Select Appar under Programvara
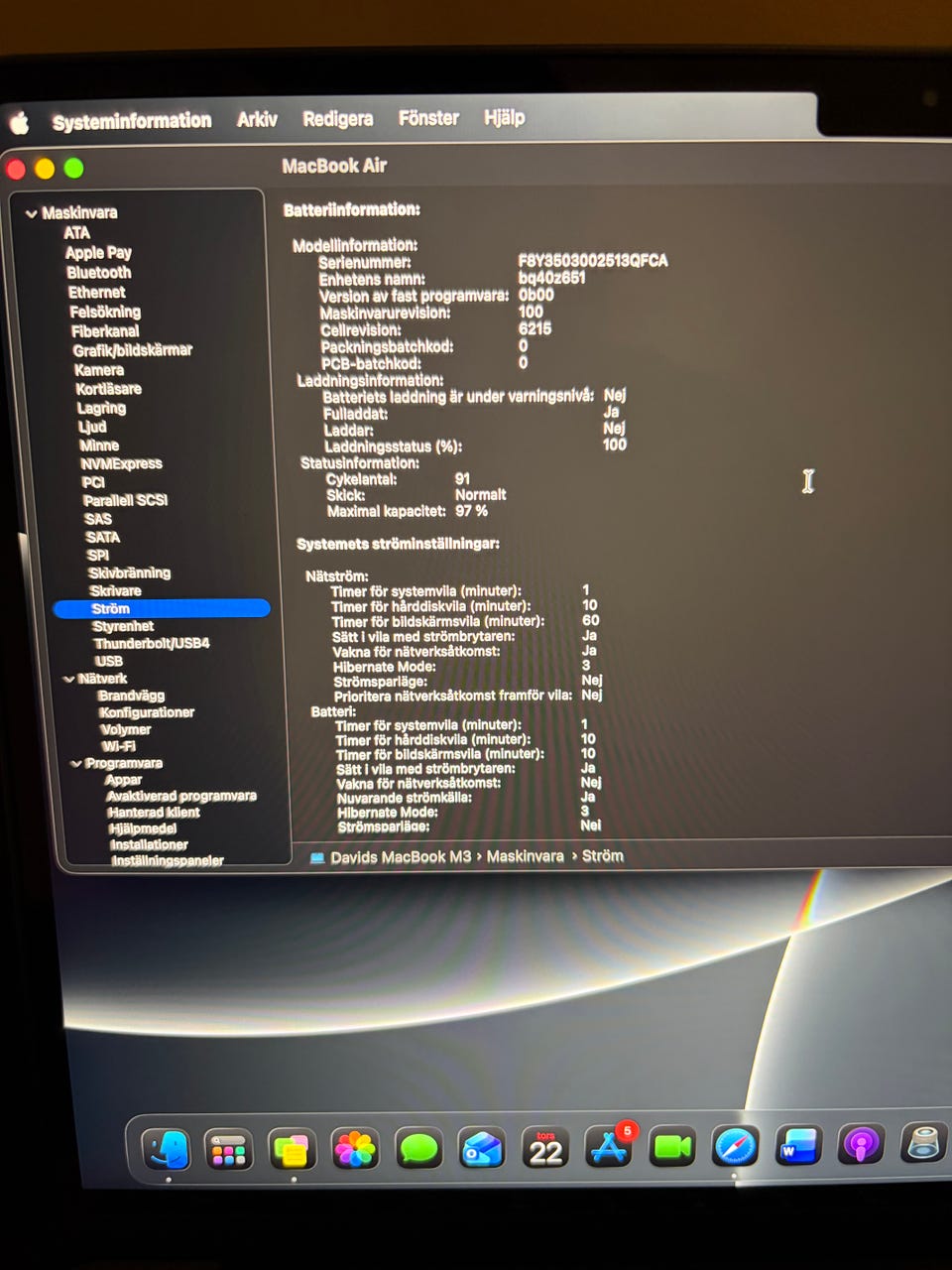952x1270 pixels. coord(123,780)
